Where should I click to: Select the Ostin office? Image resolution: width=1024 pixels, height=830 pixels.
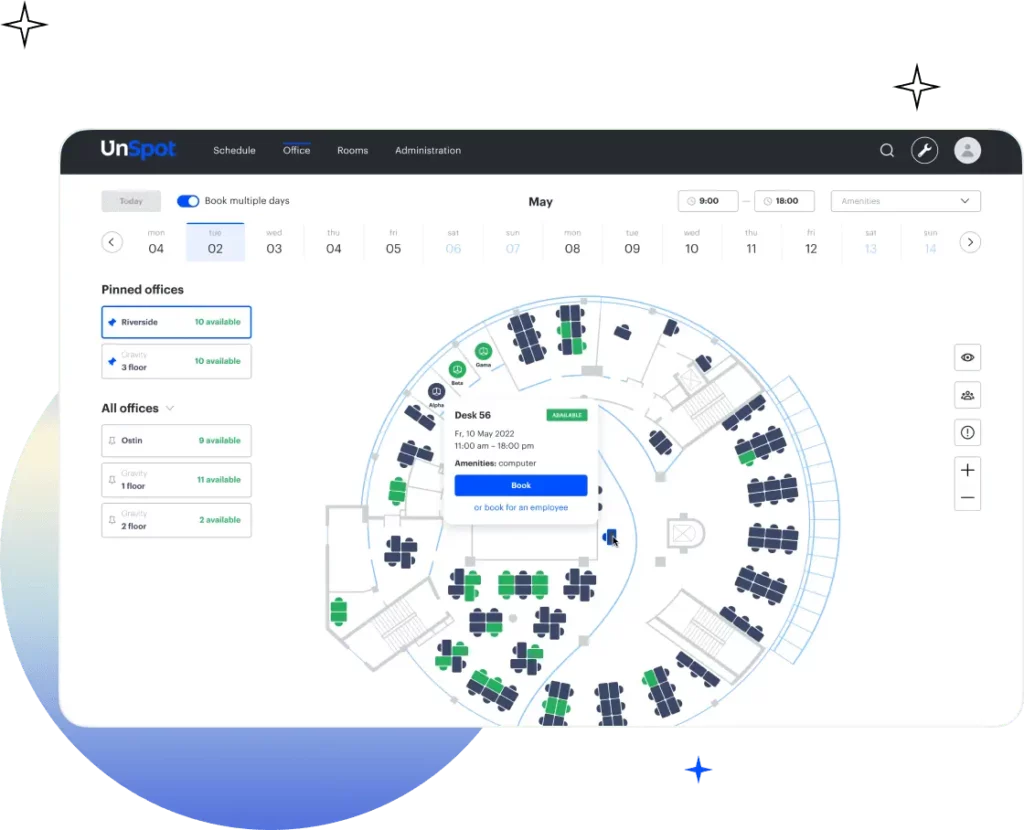tap(176, 441)
